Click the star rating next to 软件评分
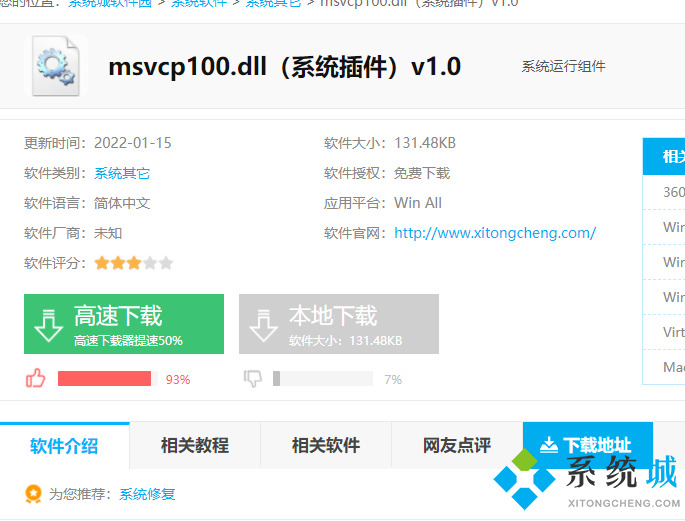The height and width of the screenshot is (521, 685). 133,263
